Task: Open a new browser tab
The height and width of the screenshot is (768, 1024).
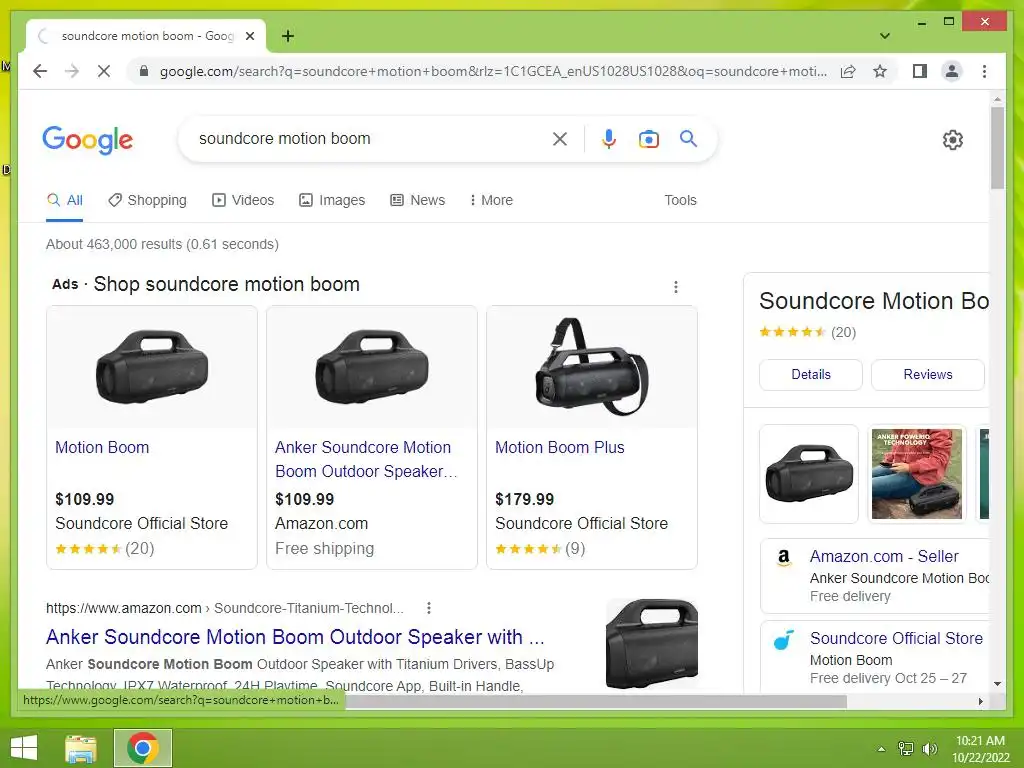Action: pyautogui.click(x=287, y=36)
